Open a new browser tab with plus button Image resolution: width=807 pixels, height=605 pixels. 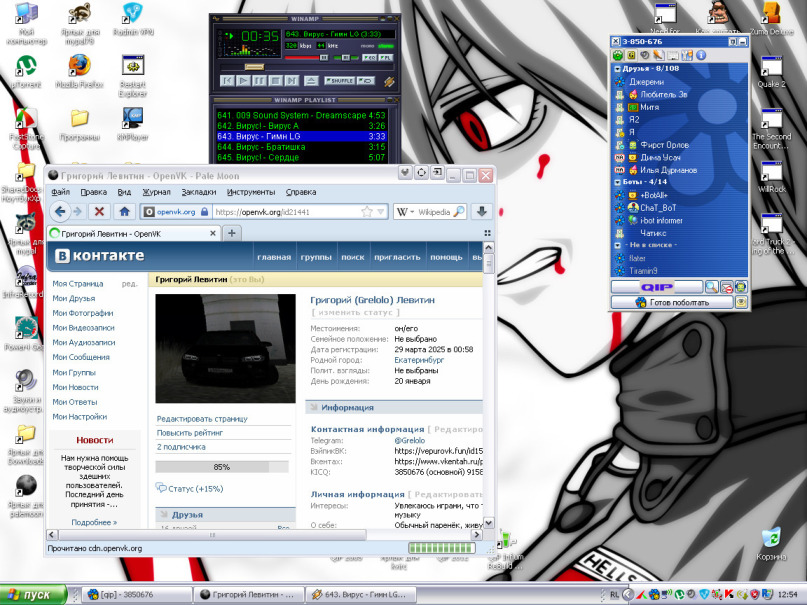(232, 233)
